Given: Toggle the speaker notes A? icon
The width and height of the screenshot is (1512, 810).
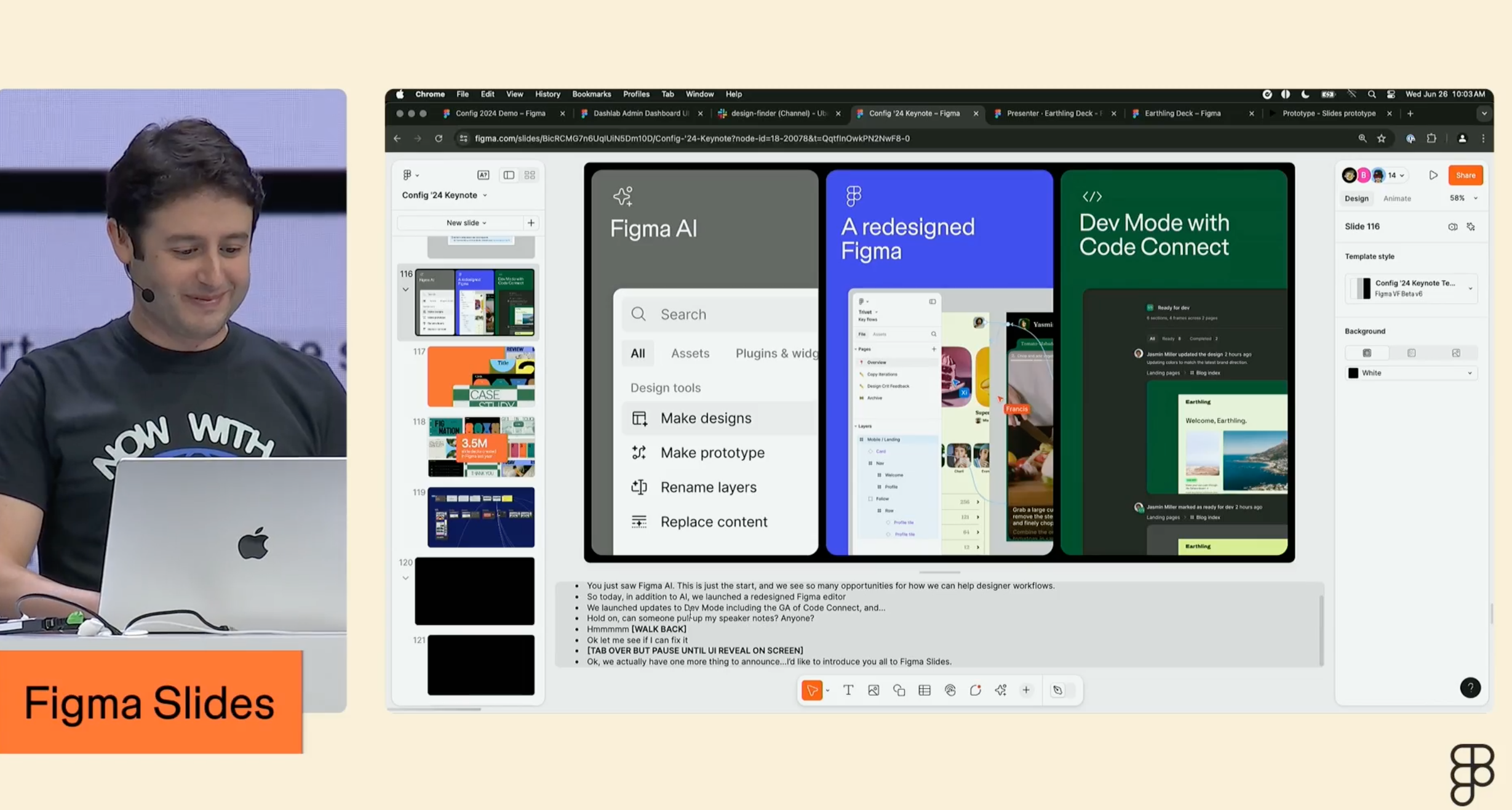Looking at the screenshot, I should click(483, 175).
